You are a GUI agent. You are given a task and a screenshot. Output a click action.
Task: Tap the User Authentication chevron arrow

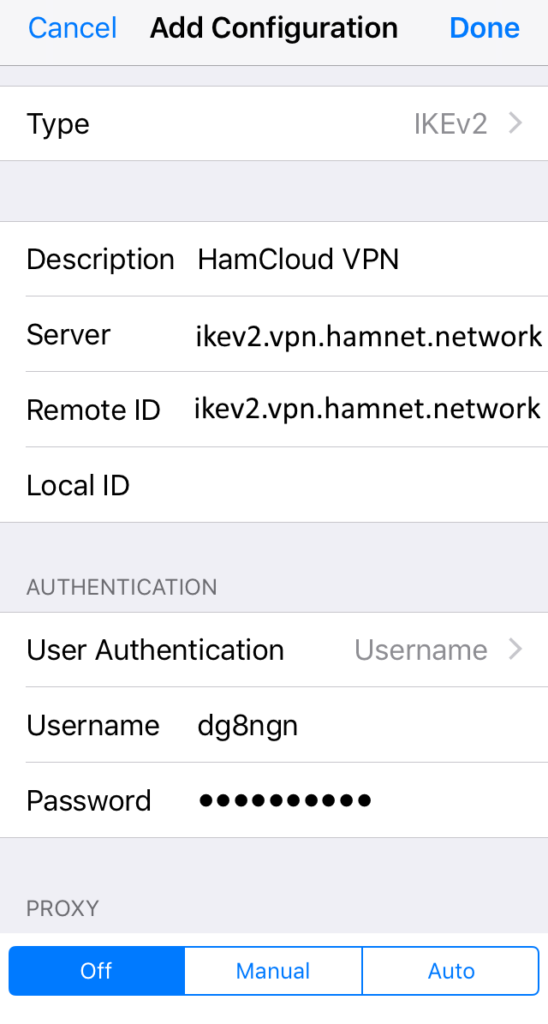pos(516,649)
